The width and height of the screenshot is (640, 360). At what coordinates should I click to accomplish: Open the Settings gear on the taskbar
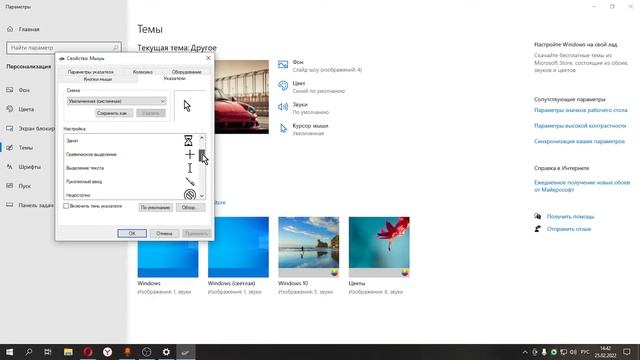(166, 352)
